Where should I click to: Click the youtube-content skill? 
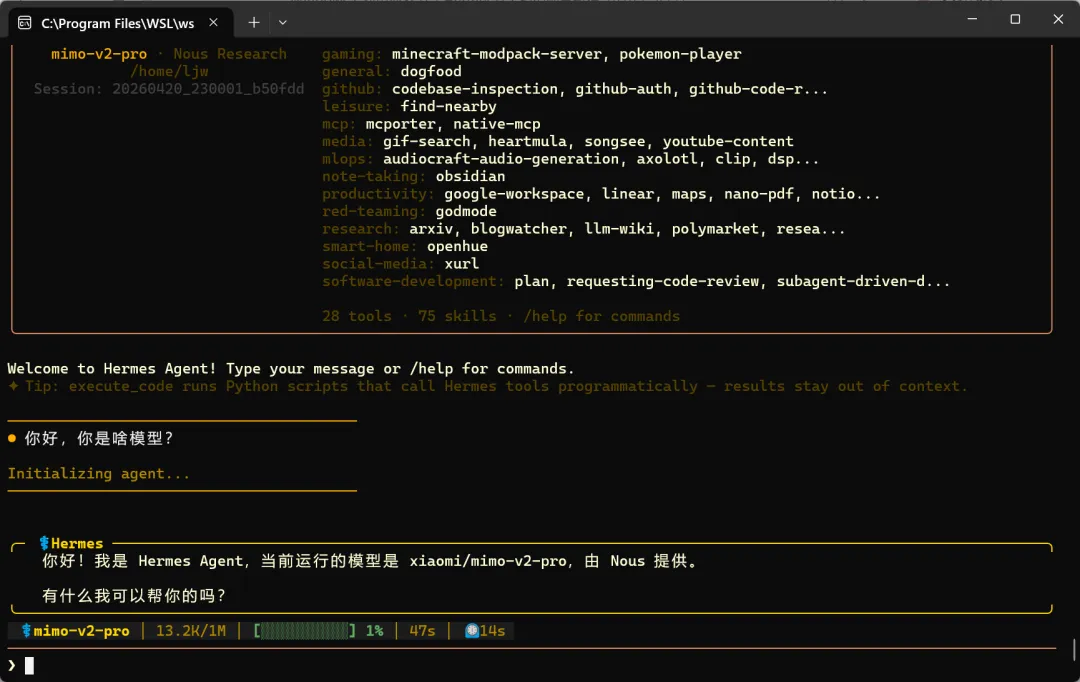pyautogui.click(x=728, y=141)
